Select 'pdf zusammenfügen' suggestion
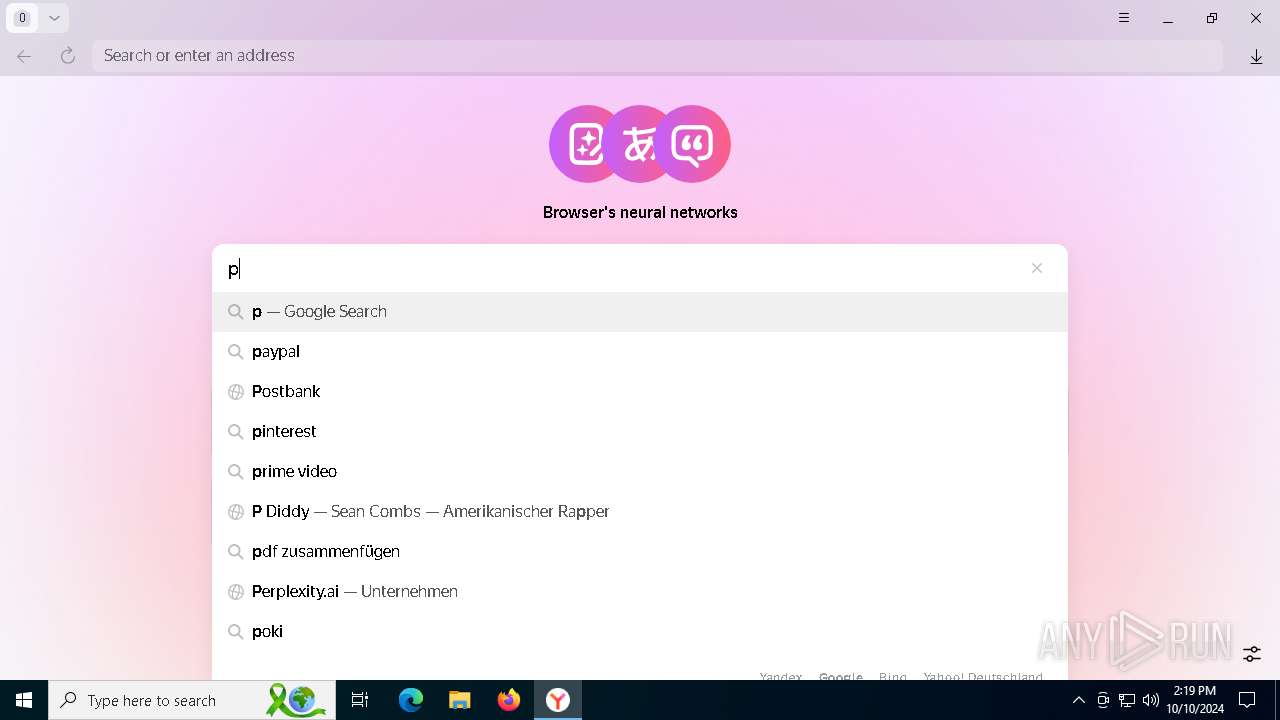Viewport: 1280px width, 720px height. coord(640,551)
